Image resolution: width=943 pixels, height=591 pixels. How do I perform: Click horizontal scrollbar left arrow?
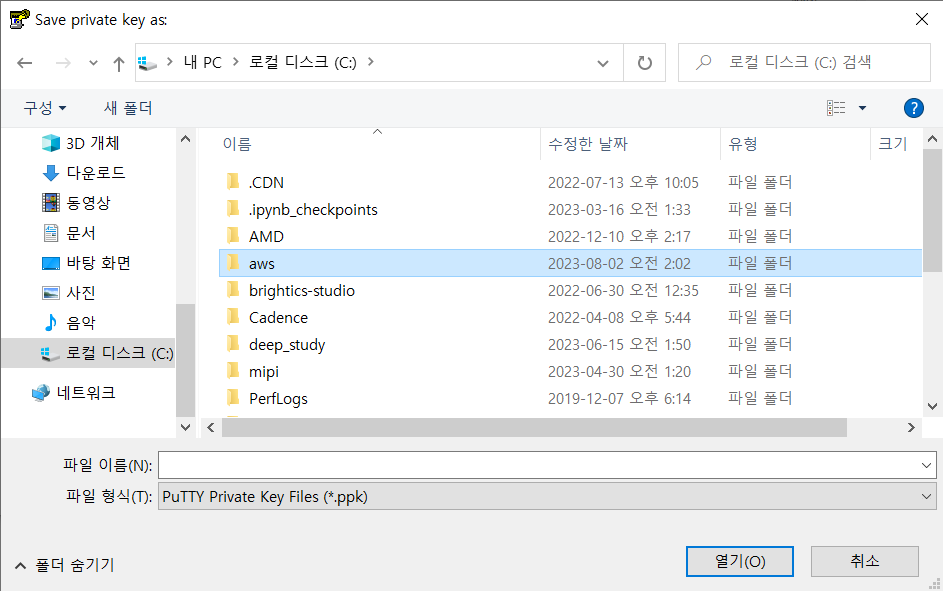(210, 427)
